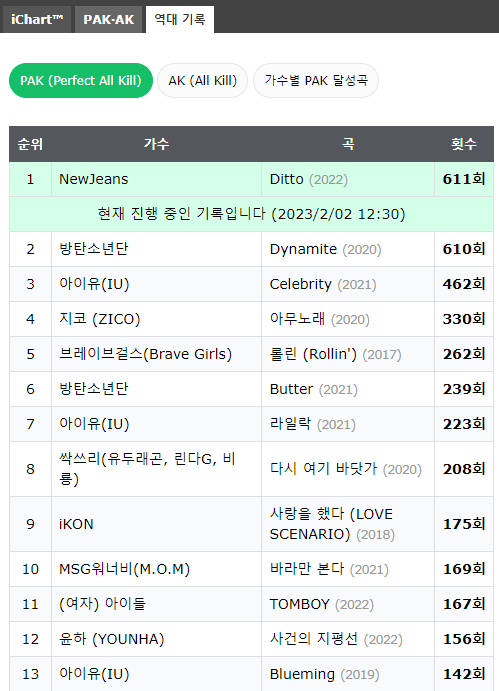This screenshot has width=499, height=691.
Task: Click the 330회 count cell
Action: point(464,319)
